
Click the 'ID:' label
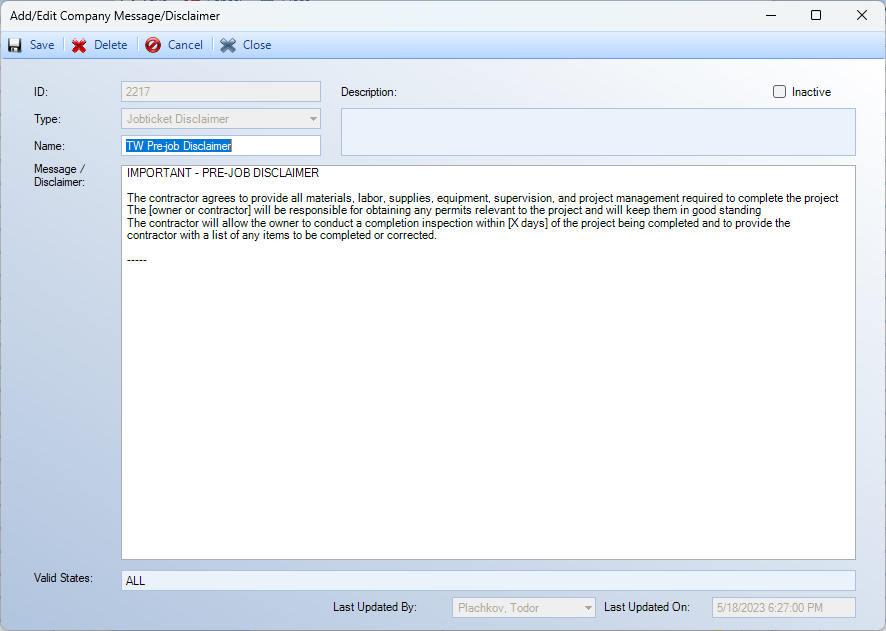(41, 92)
